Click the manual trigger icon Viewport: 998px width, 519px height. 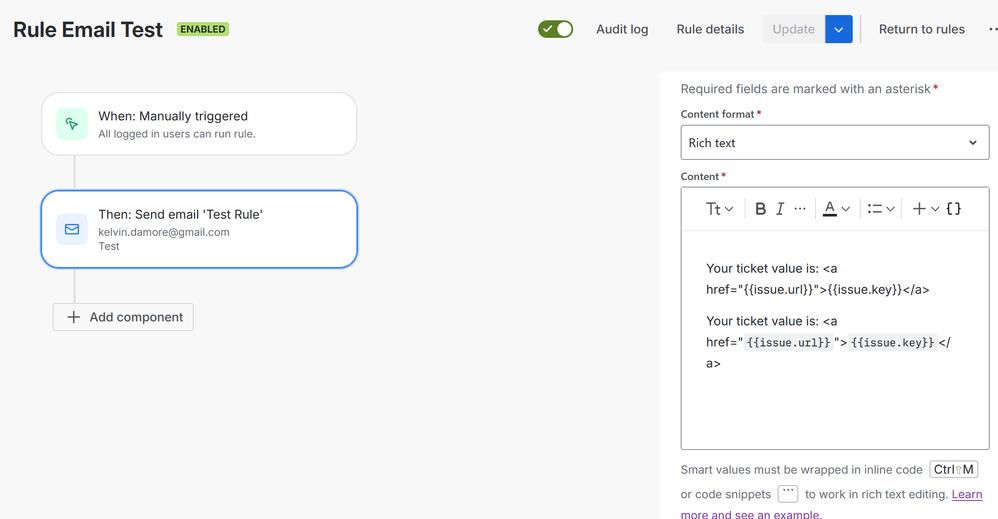72,124
